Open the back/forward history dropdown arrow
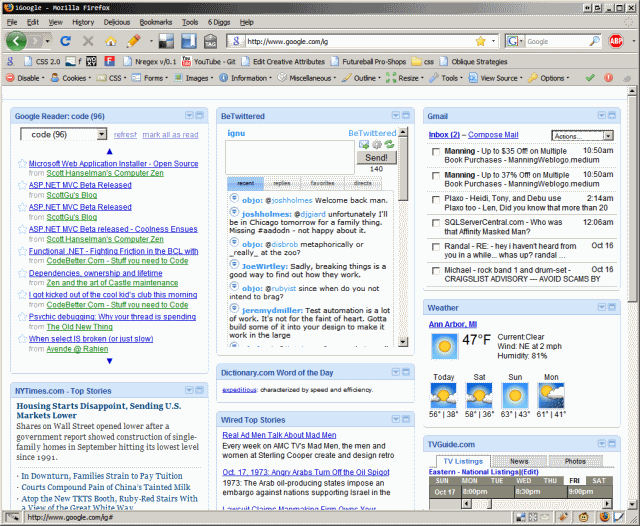This screenshot has height=526, width=640. (47, 41)
